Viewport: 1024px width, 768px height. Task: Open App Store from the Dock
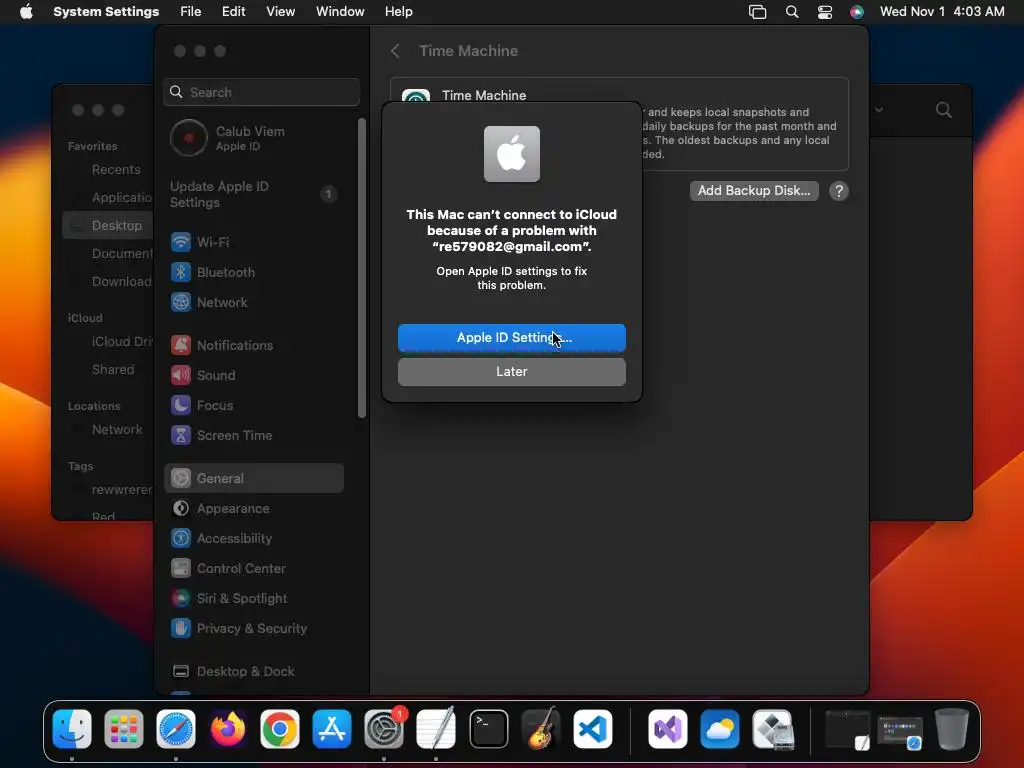[332, 729]
